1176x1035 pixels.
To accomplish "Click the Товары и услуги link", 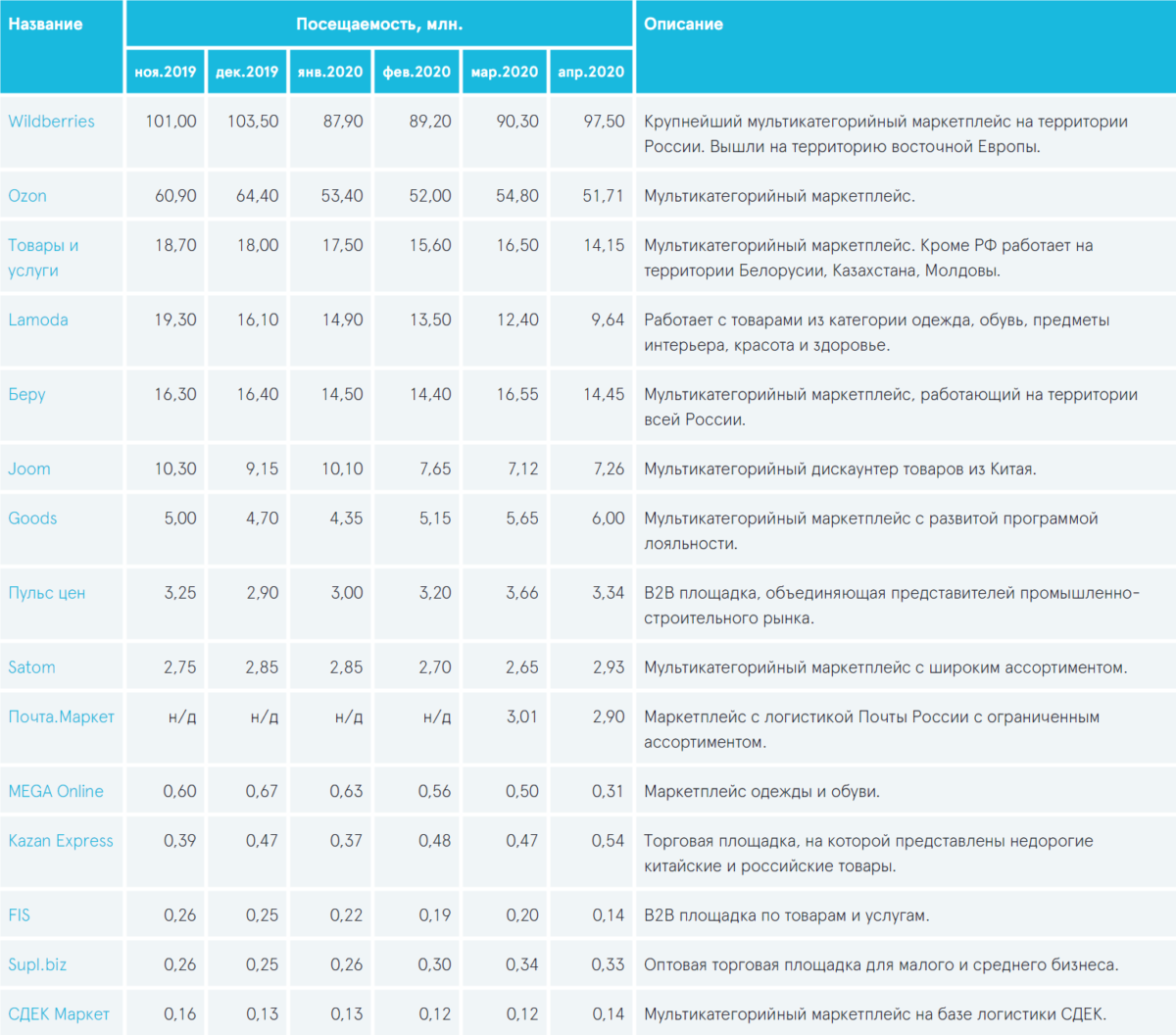I will point(43,258).
